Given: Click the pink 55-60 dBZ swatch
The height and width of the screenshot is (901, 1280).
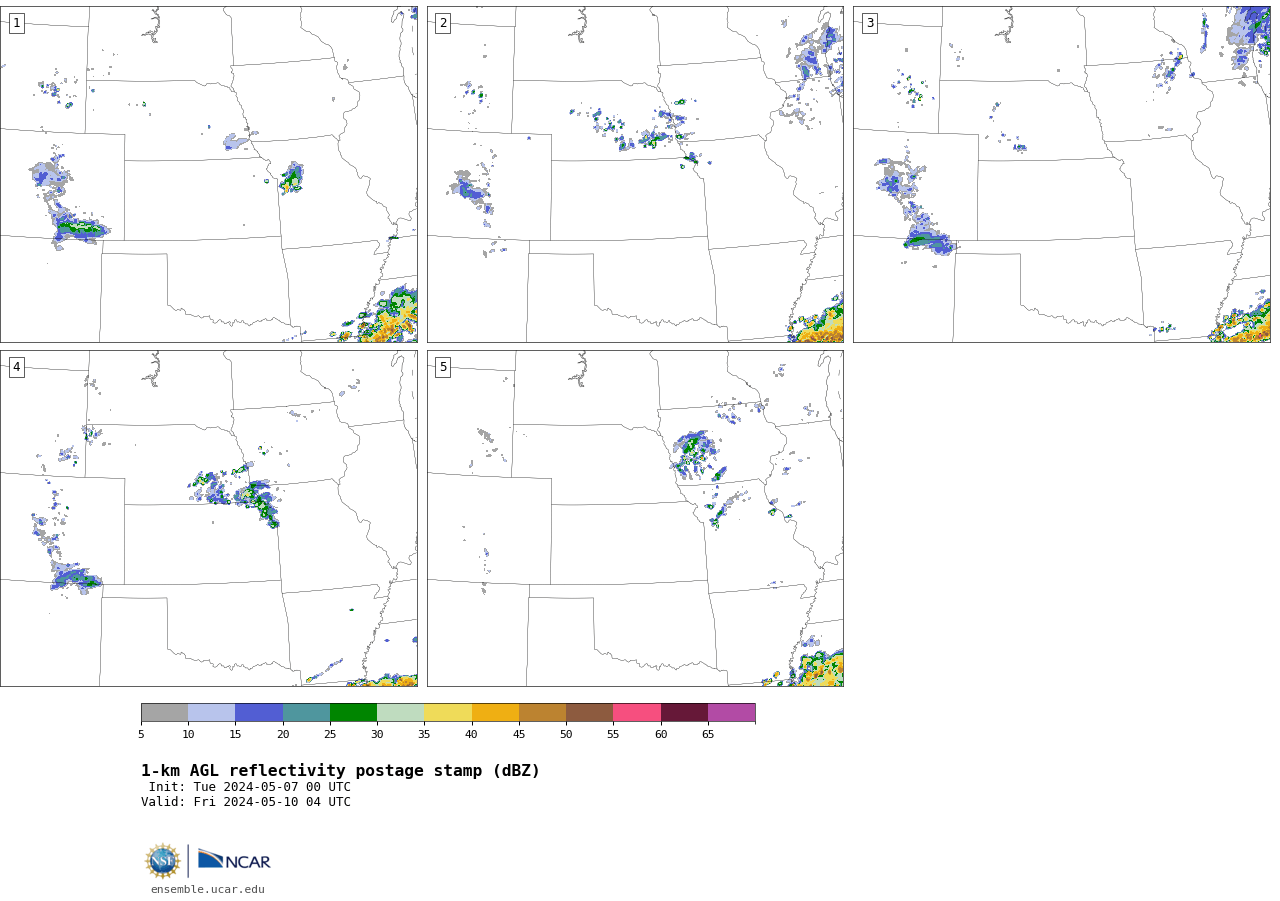Looking at the screenshot, I should (x=637, y=712).
